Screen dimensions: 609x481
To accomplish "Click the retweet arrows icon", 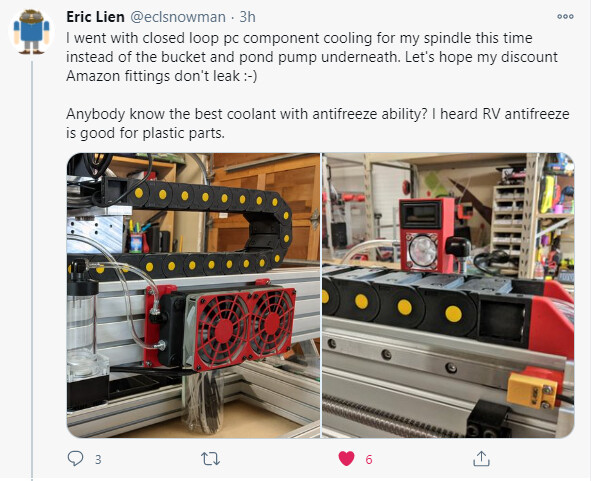I will (211, 459).
